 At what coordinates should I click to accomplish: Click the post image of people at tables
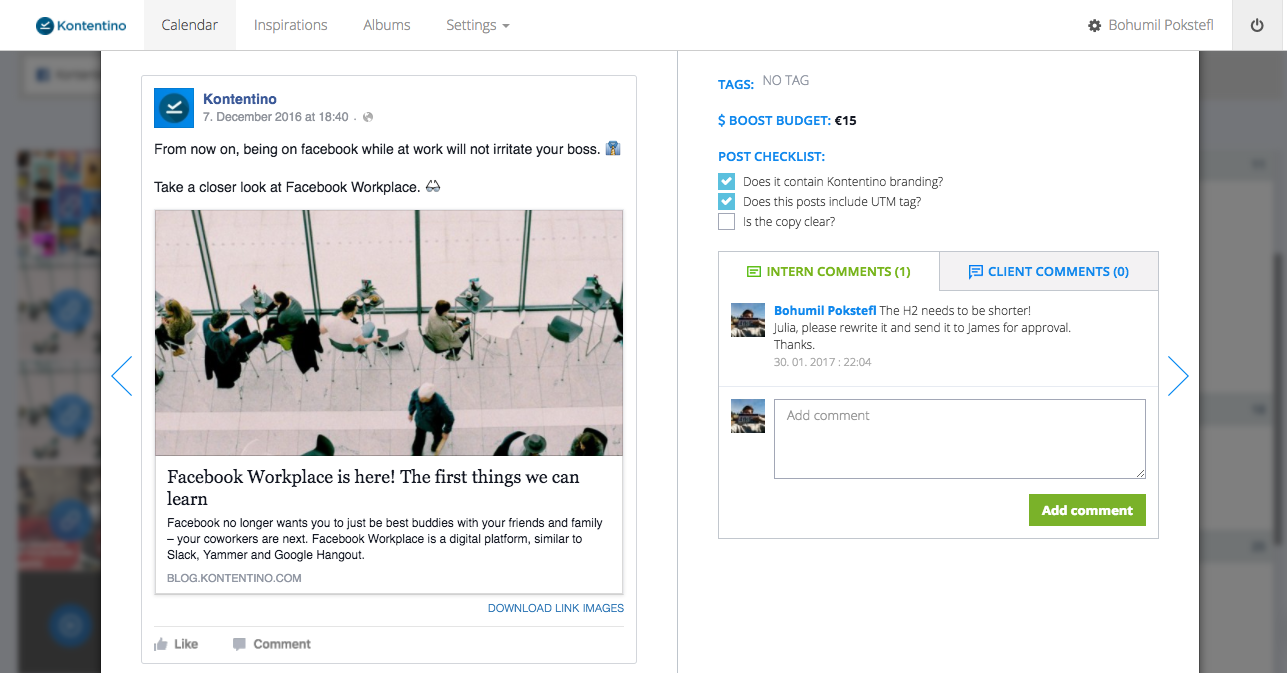(389, 333)
